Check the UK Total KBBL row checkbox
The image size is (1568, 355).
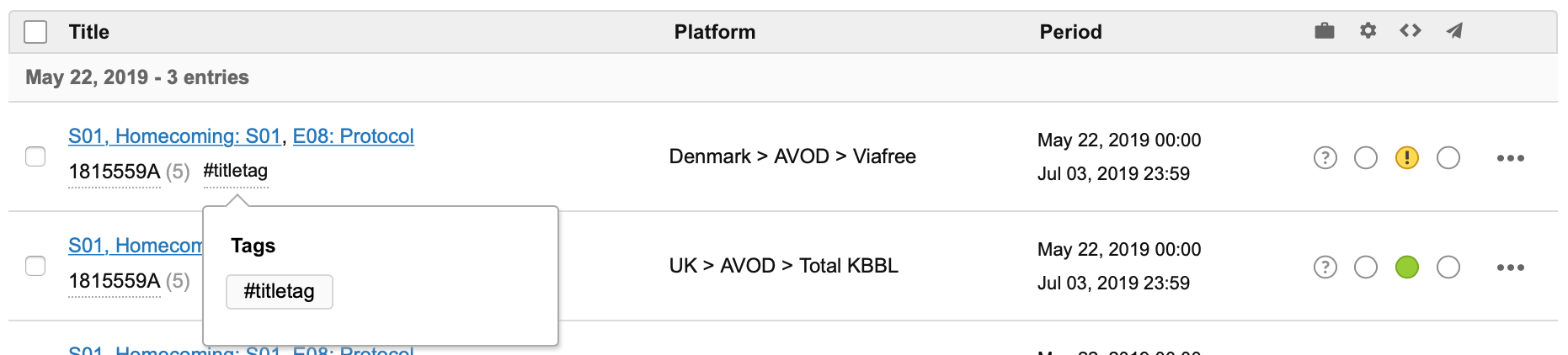pyautogui.click(x=35, y=266)
